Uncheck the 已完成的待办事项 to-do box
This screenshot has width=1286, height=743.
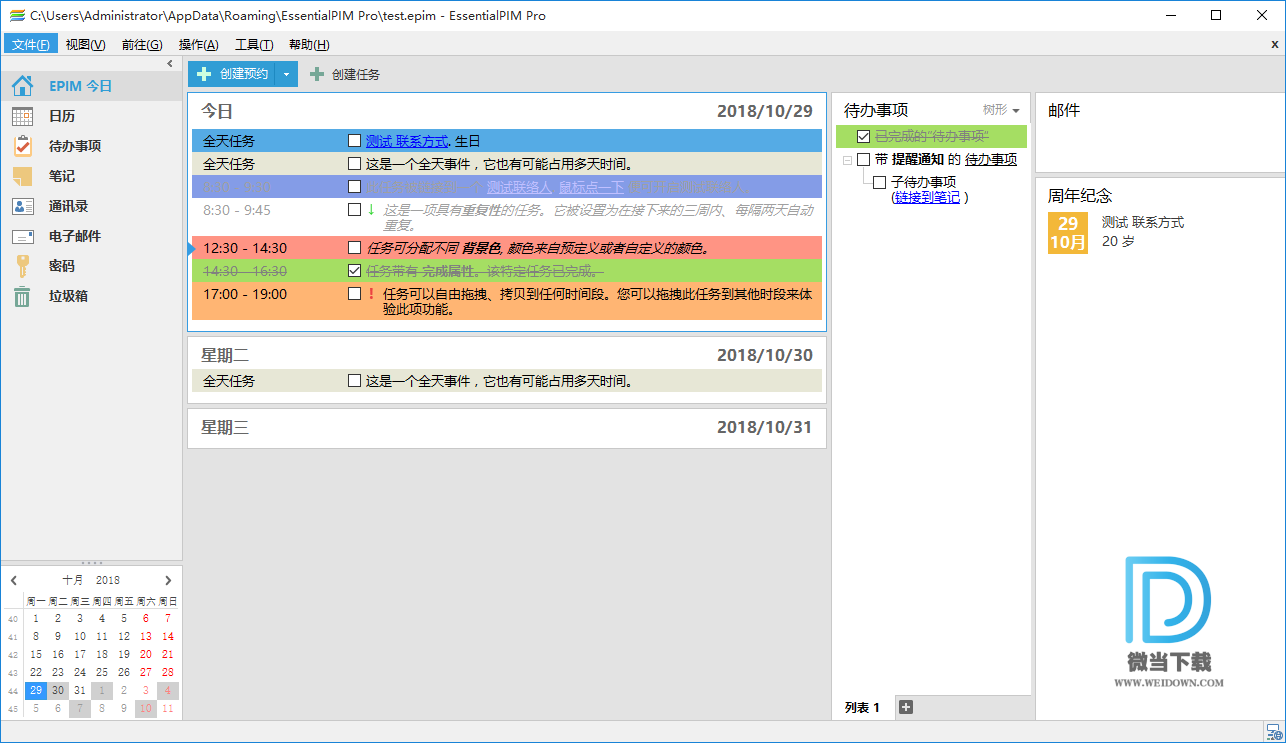coord(864,136)
